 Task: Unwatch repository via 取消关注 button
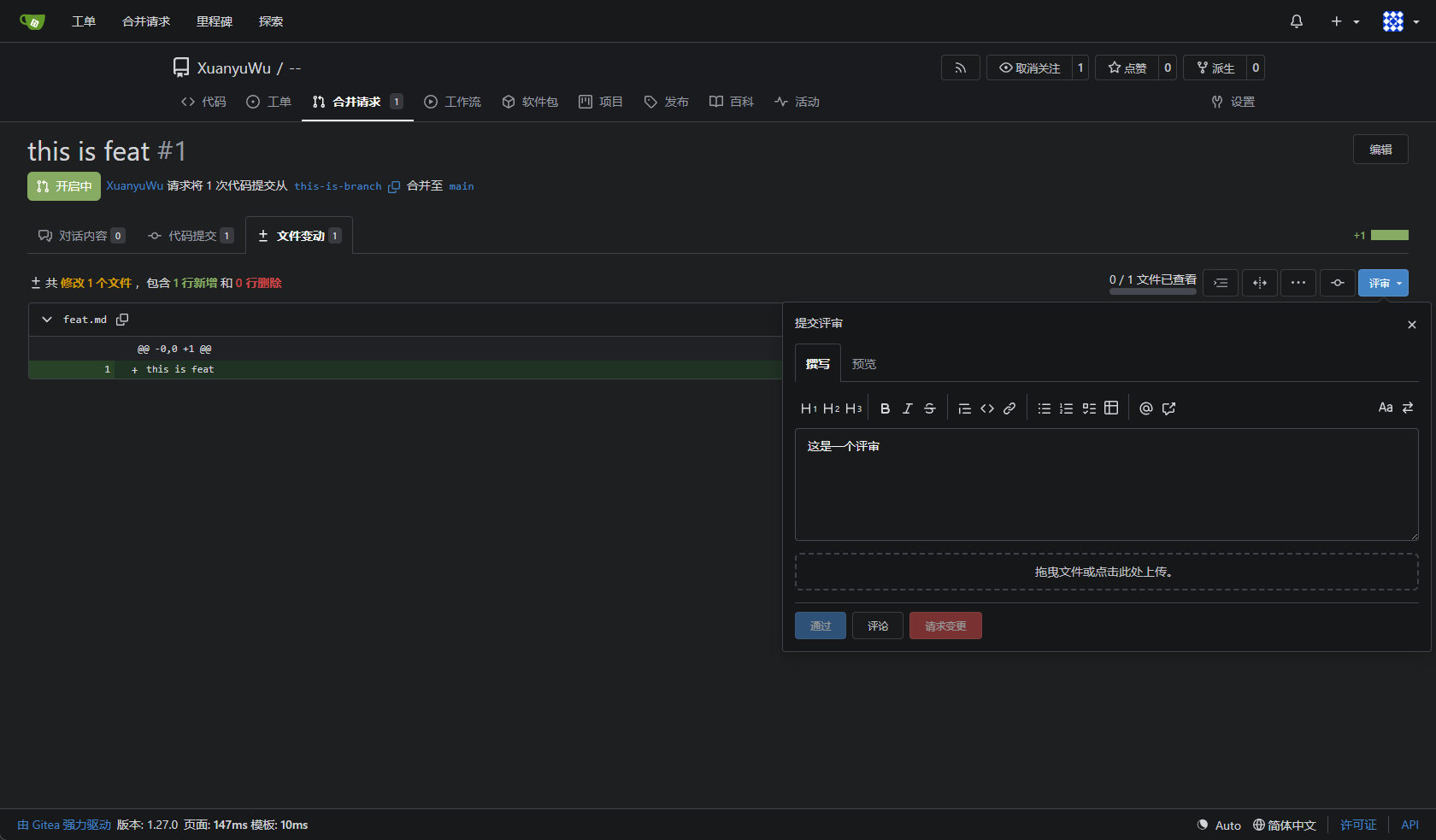click(1029, 68)
